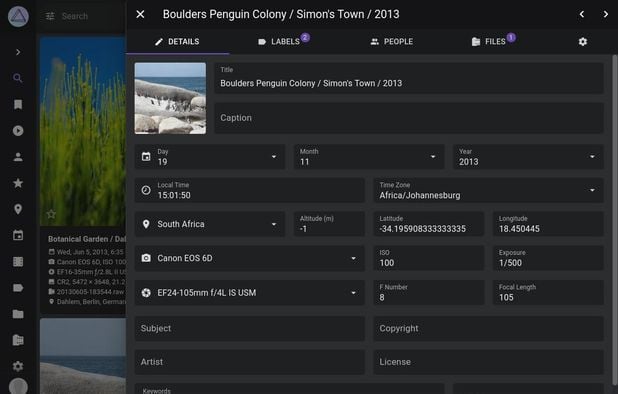Go to previous photo with left chevron

[582, 14]
